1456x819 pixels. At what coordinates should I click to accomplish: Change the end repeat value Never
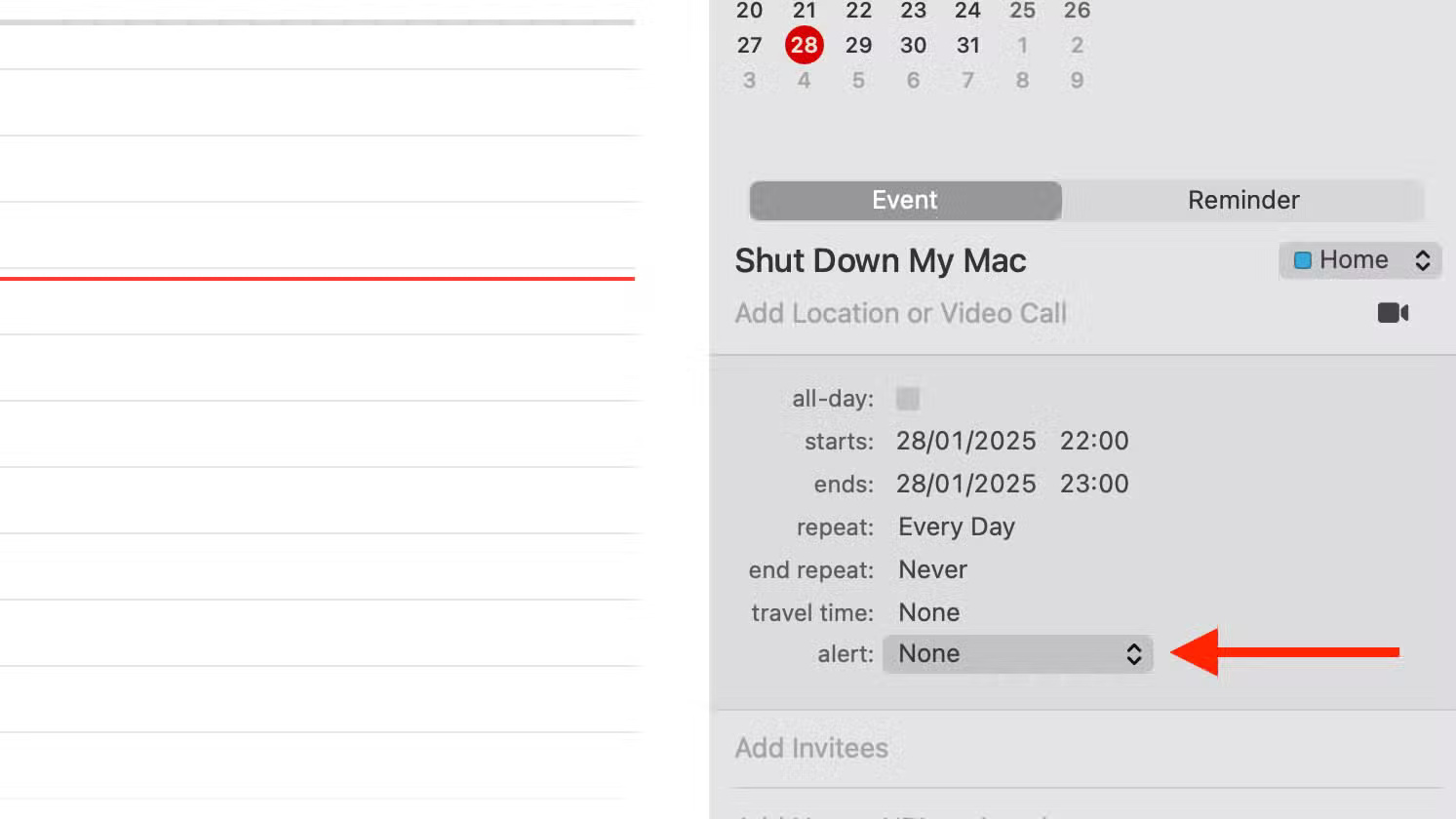(932, 569)
